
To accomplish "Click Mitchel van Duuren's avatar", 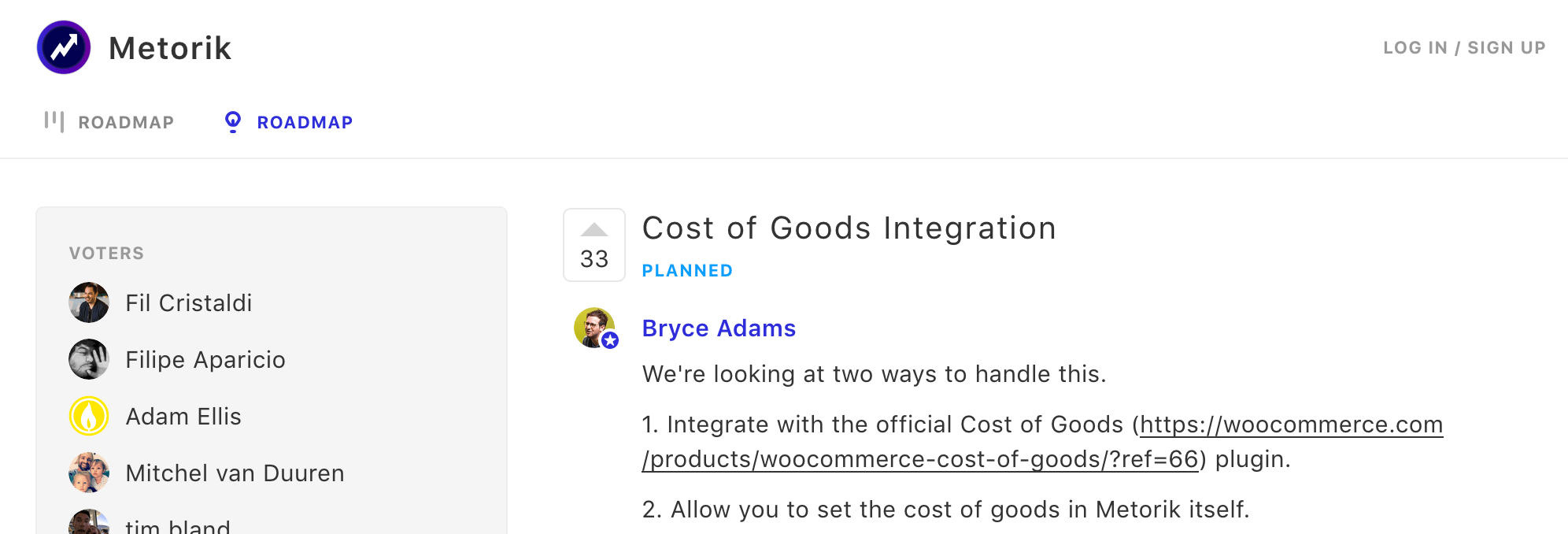I will (x=89, y=473).
